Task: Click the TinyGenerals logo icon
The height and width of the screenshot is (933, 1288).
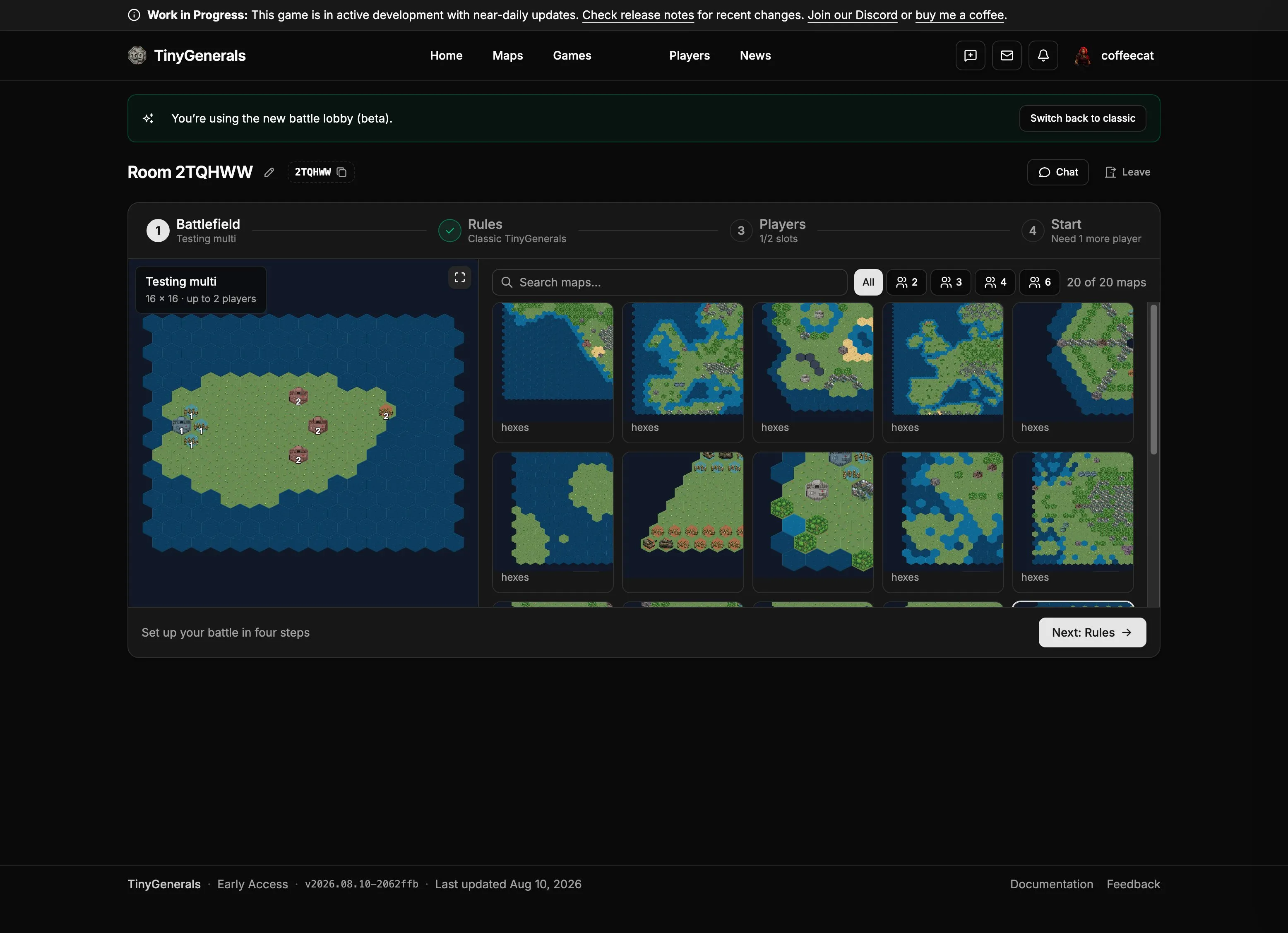Action: coord(137,55)
